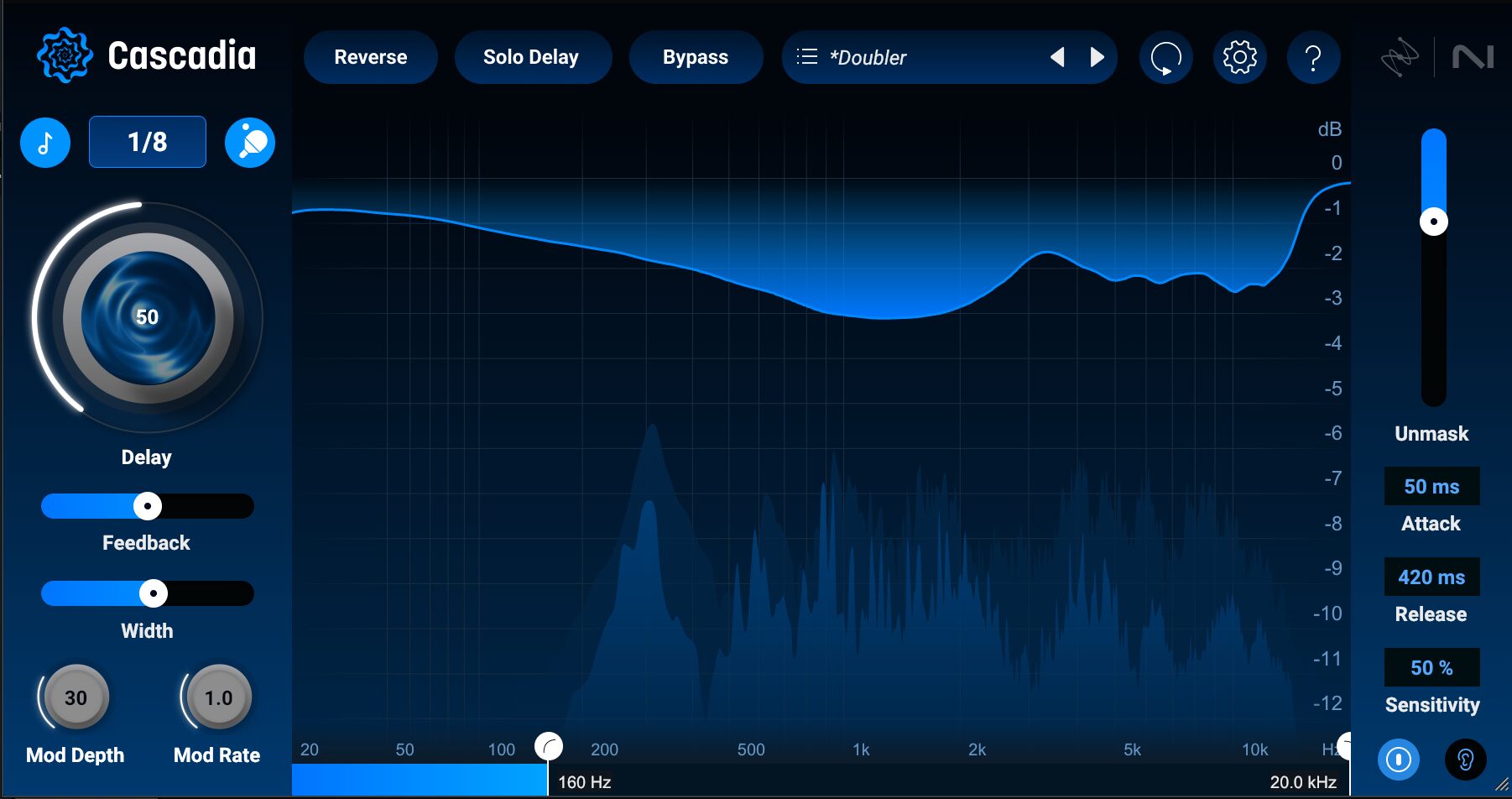1512x799 pixels.
Task: Enable Solo Delay
Action: 533,57
